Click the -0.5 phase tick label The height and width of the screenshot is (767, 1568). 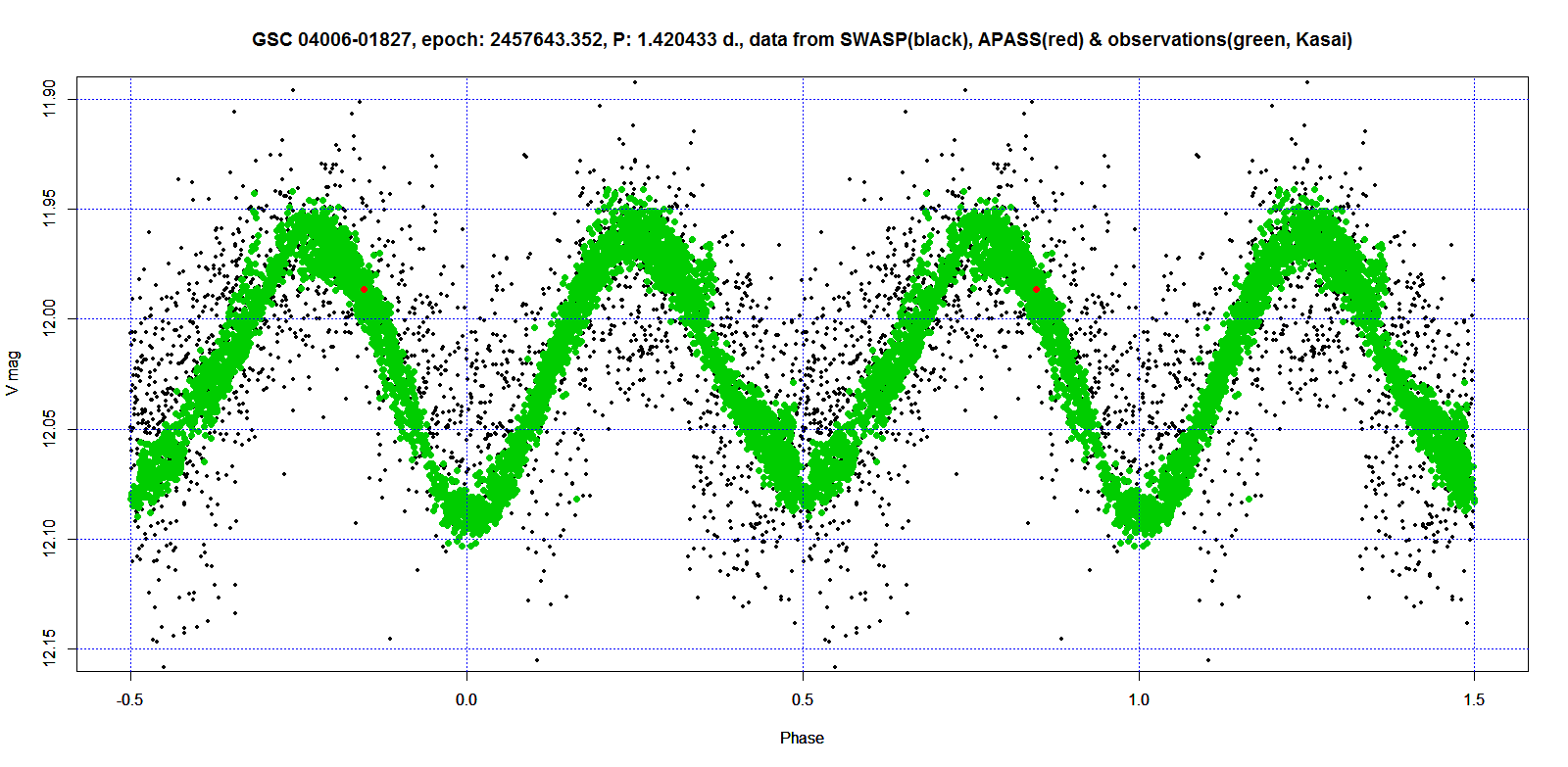click(129, 699)
